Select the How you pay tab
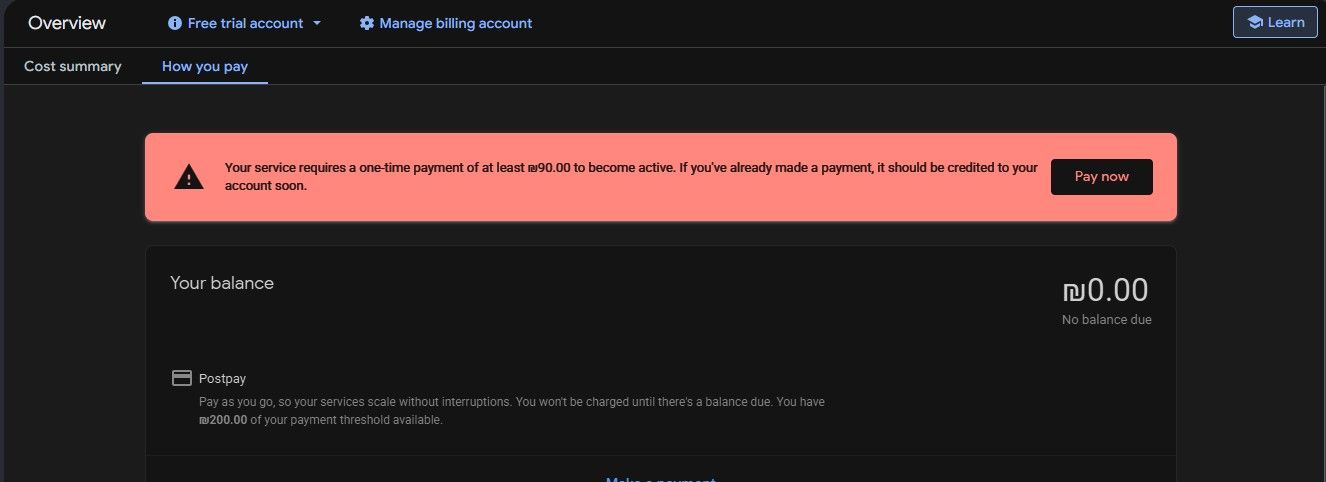Viewport: 1326px width, 482px height. (205, 66)
